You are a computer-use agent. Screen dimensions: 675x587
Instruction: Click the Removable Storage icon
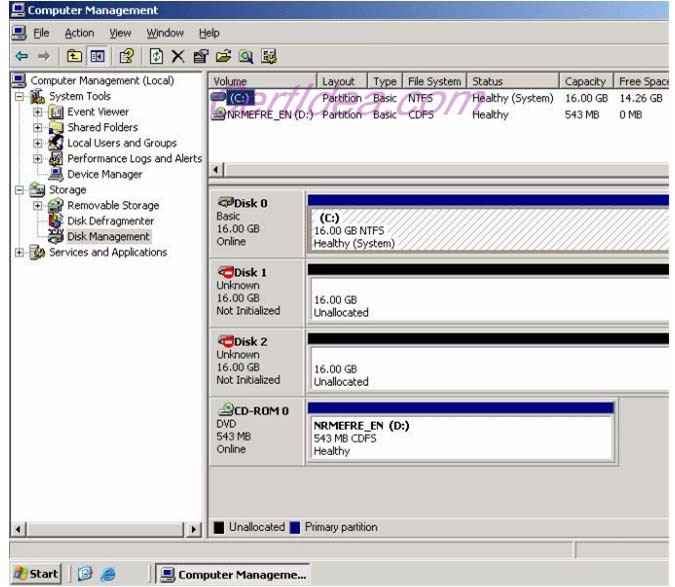tap(56, 205)
